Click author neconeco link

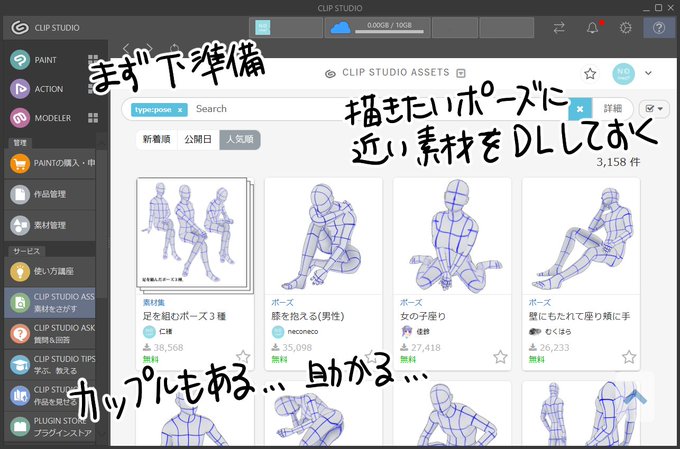pyautogui.click(x=303, y=332)
